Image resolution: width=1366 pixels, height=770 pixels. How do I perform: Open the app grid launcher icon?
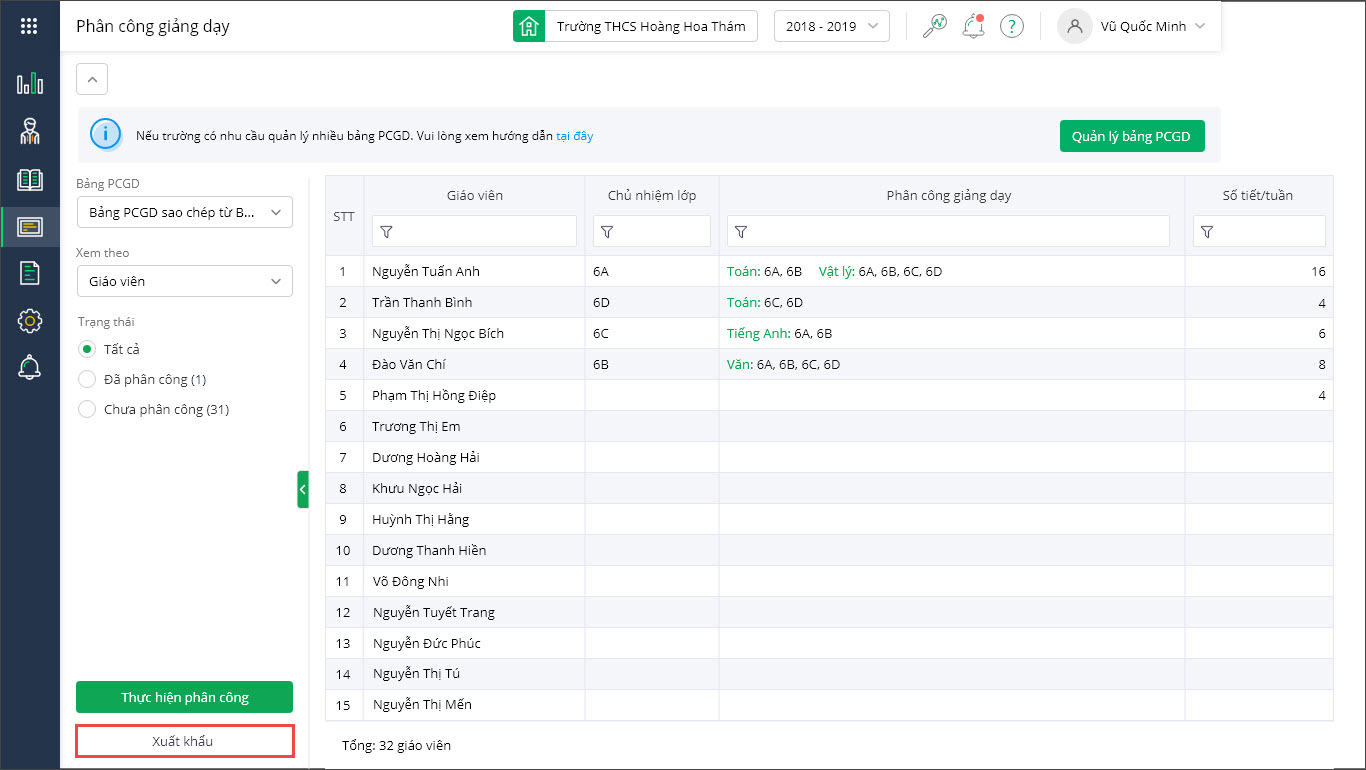pos(30,27)
